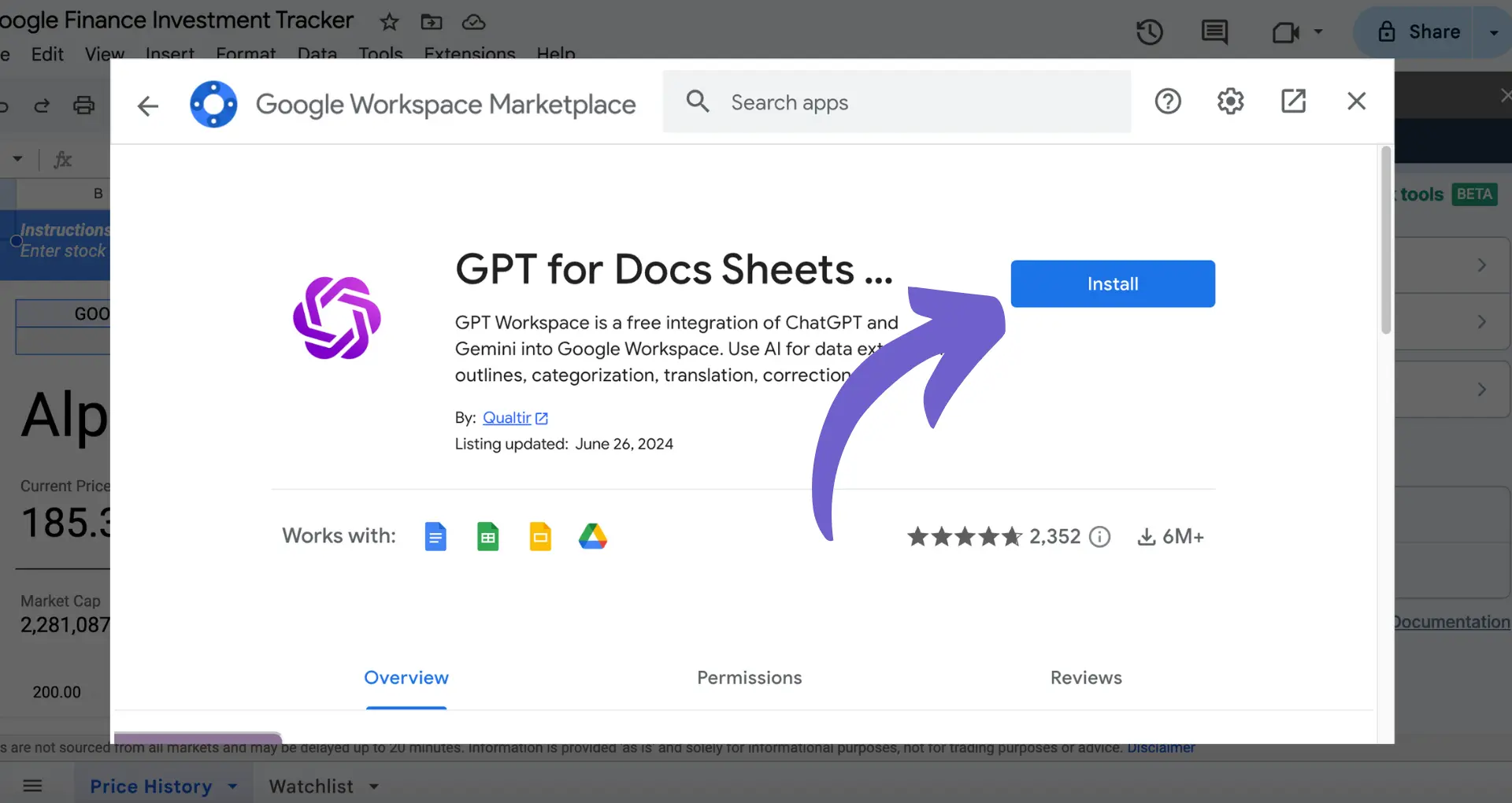
Task: Switch to the Overview tab
Action: click(x=406, y=678)
